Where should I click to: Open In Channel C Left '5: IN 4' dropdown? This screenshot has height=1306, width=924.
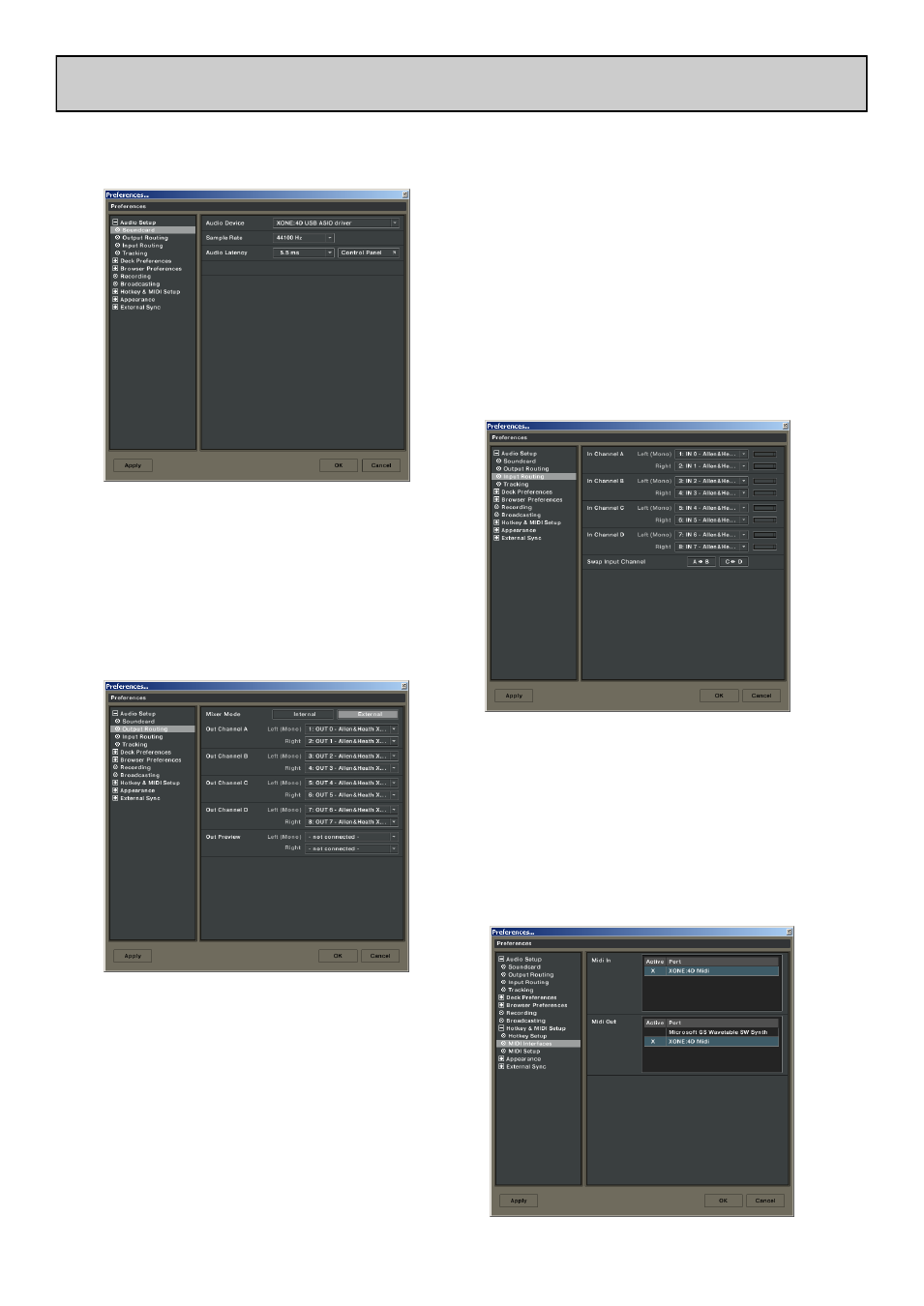point(711,508)
